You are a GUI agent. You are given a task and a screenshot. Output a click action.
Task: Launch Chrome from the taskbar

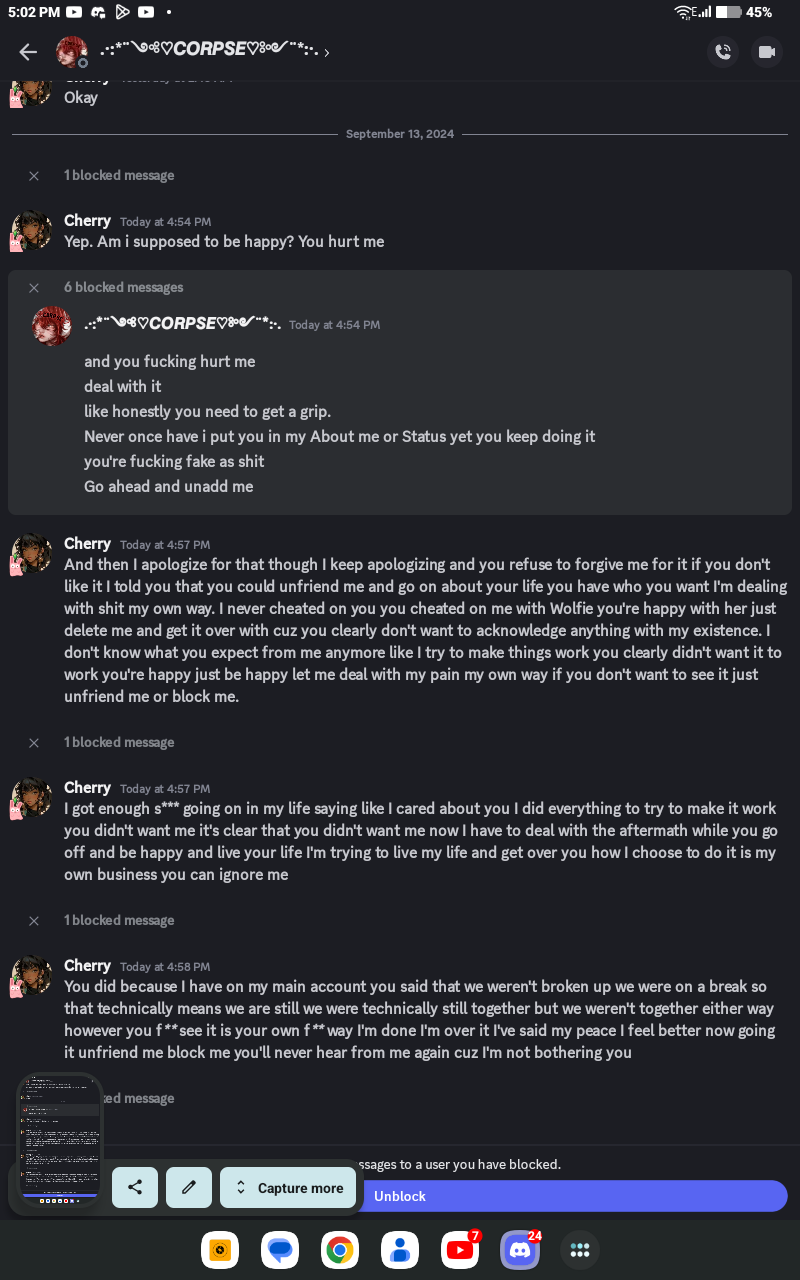click(x=340, y=1250)
